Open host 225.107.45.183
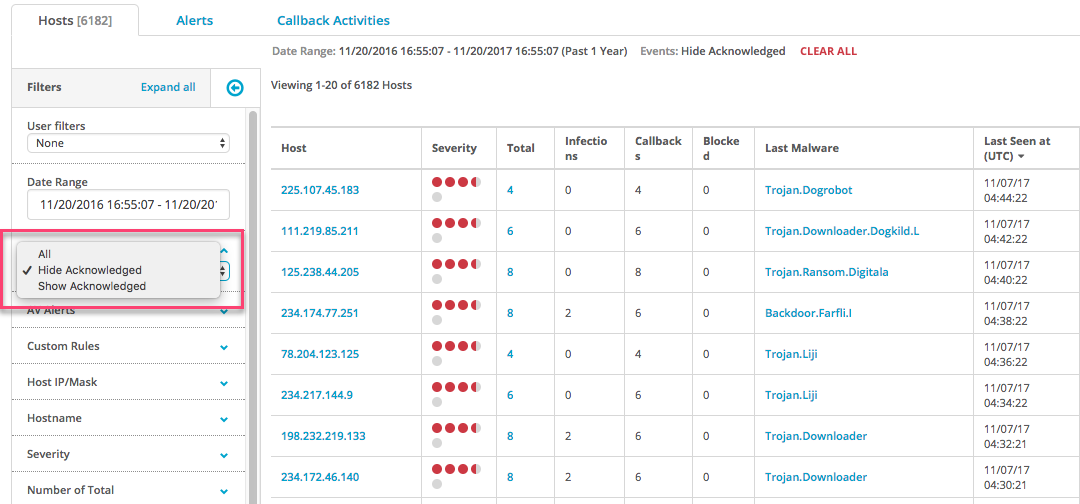 tap(320, 190)
